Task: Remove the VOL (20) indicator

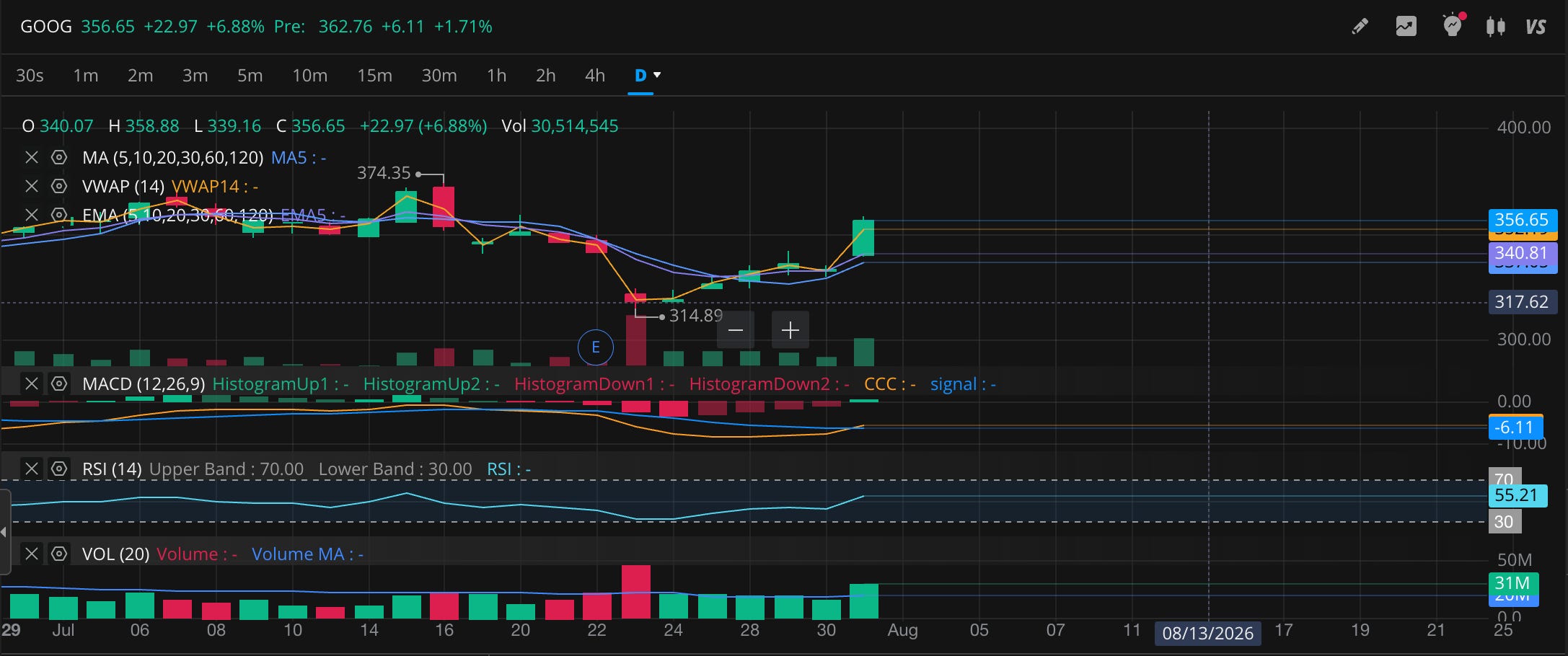Action: (x=32, y=554)
